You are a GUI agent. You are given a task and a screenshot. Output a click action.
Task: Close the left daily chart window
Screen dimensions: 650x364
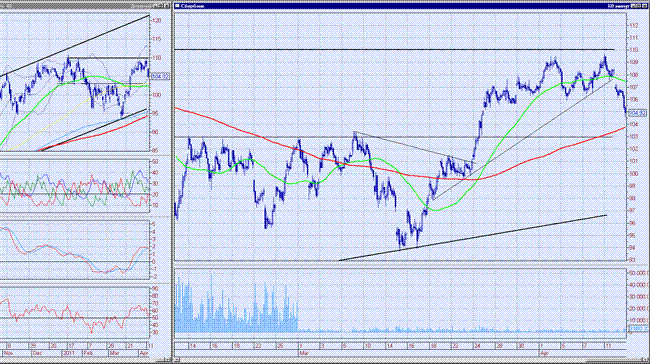pyautogui.click(x=167, y=6)
